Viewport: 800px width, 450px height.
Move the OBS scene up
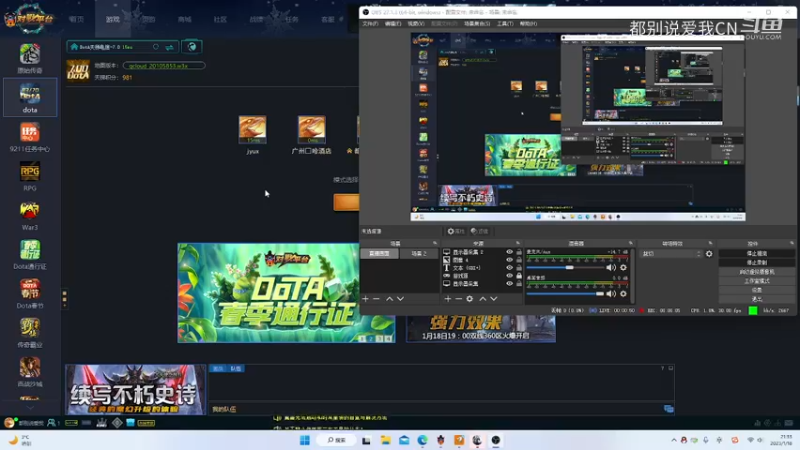(x=389, y=298)
